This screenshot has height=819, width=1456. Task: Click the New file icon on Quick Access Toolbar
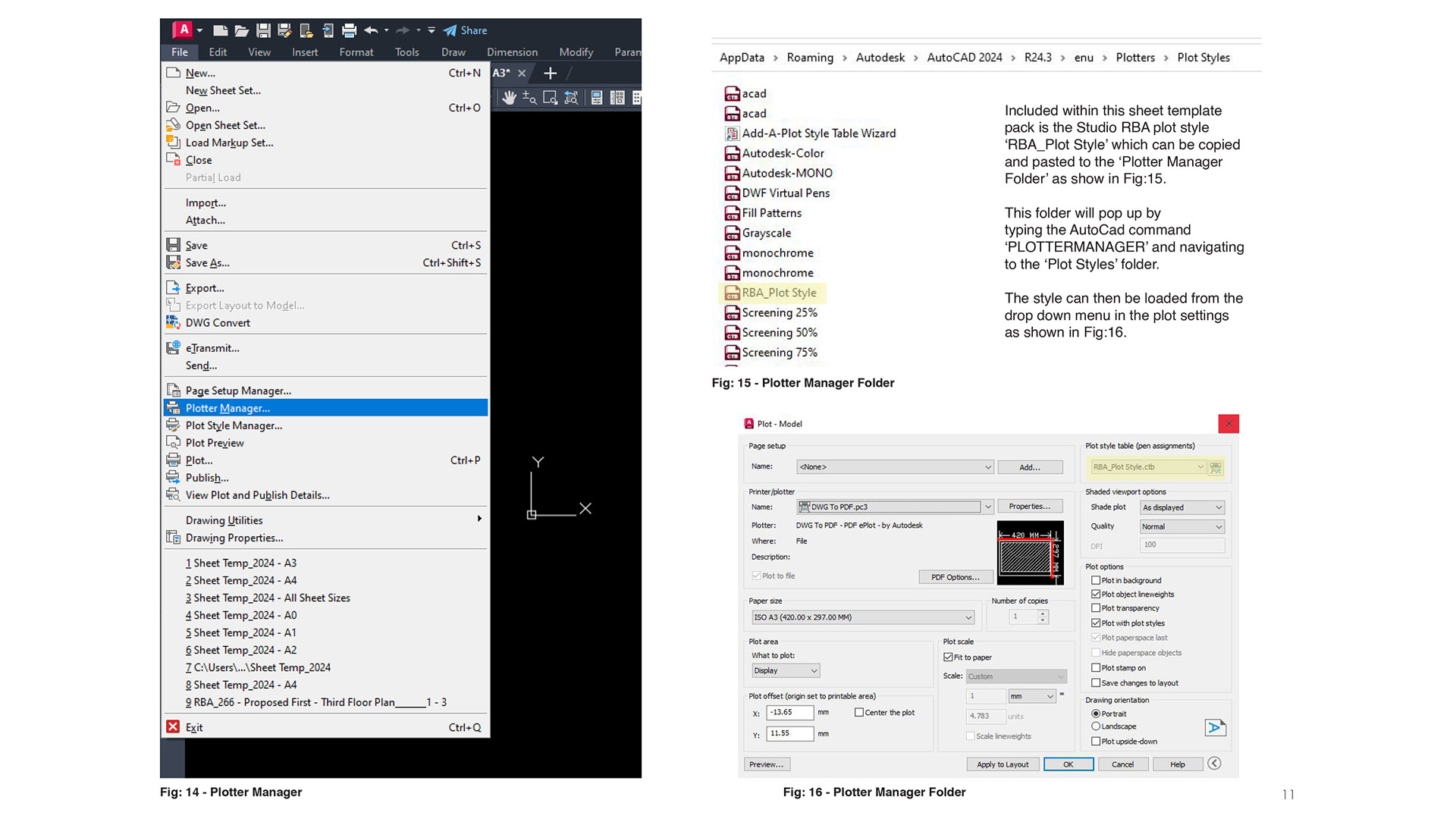(x=220, y=30)
